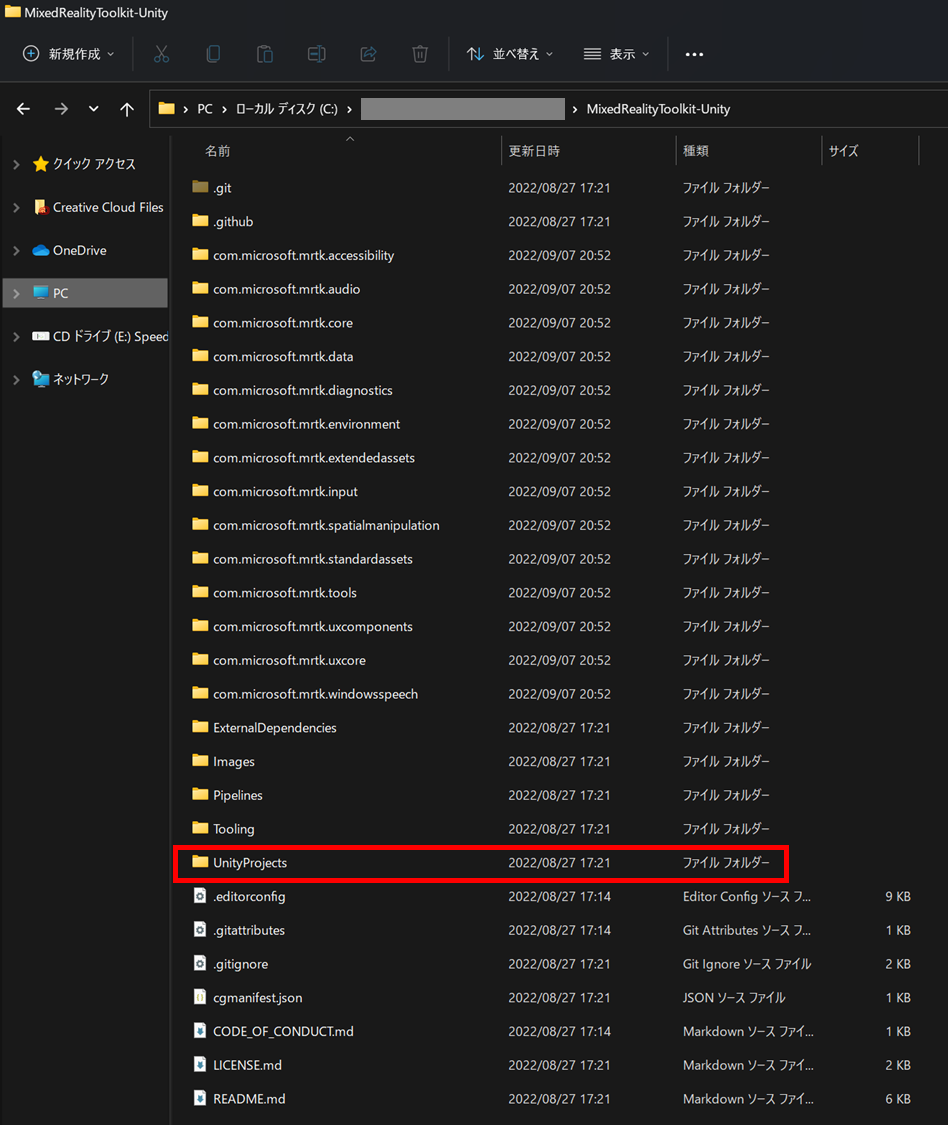The image size is (948, 1125).
Task: Open chevron after ローカル ディスク (C:) breadcrumb
Action: pyautogui.click(x=349, y=109)
